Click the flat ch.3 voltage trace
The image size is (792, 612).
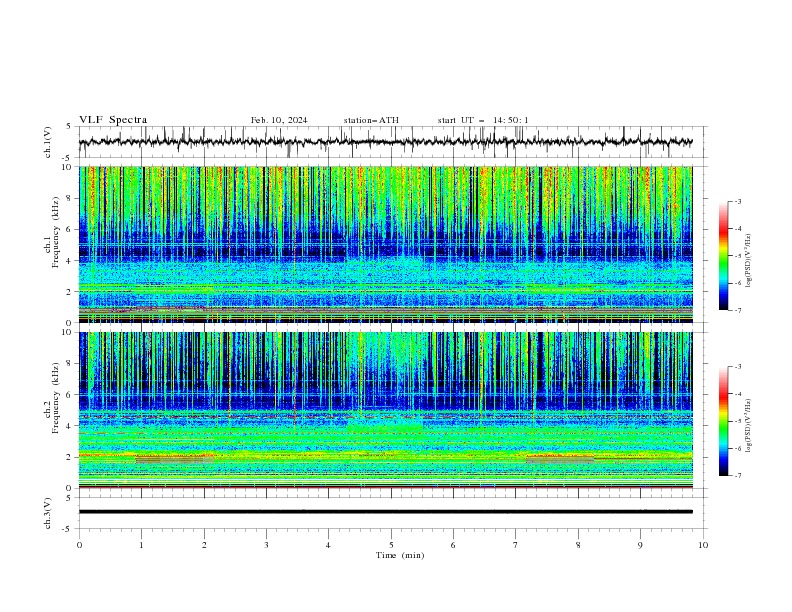(x=385, y=512)
